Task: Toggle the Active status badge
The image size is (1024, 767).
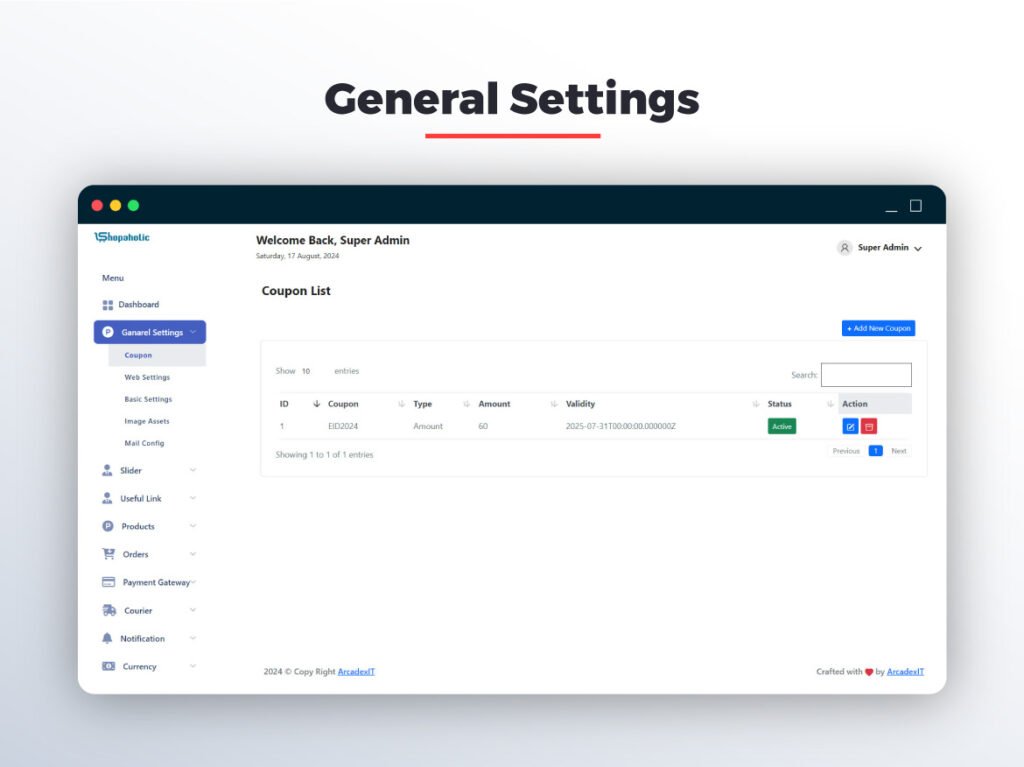Action: (781, 427)
